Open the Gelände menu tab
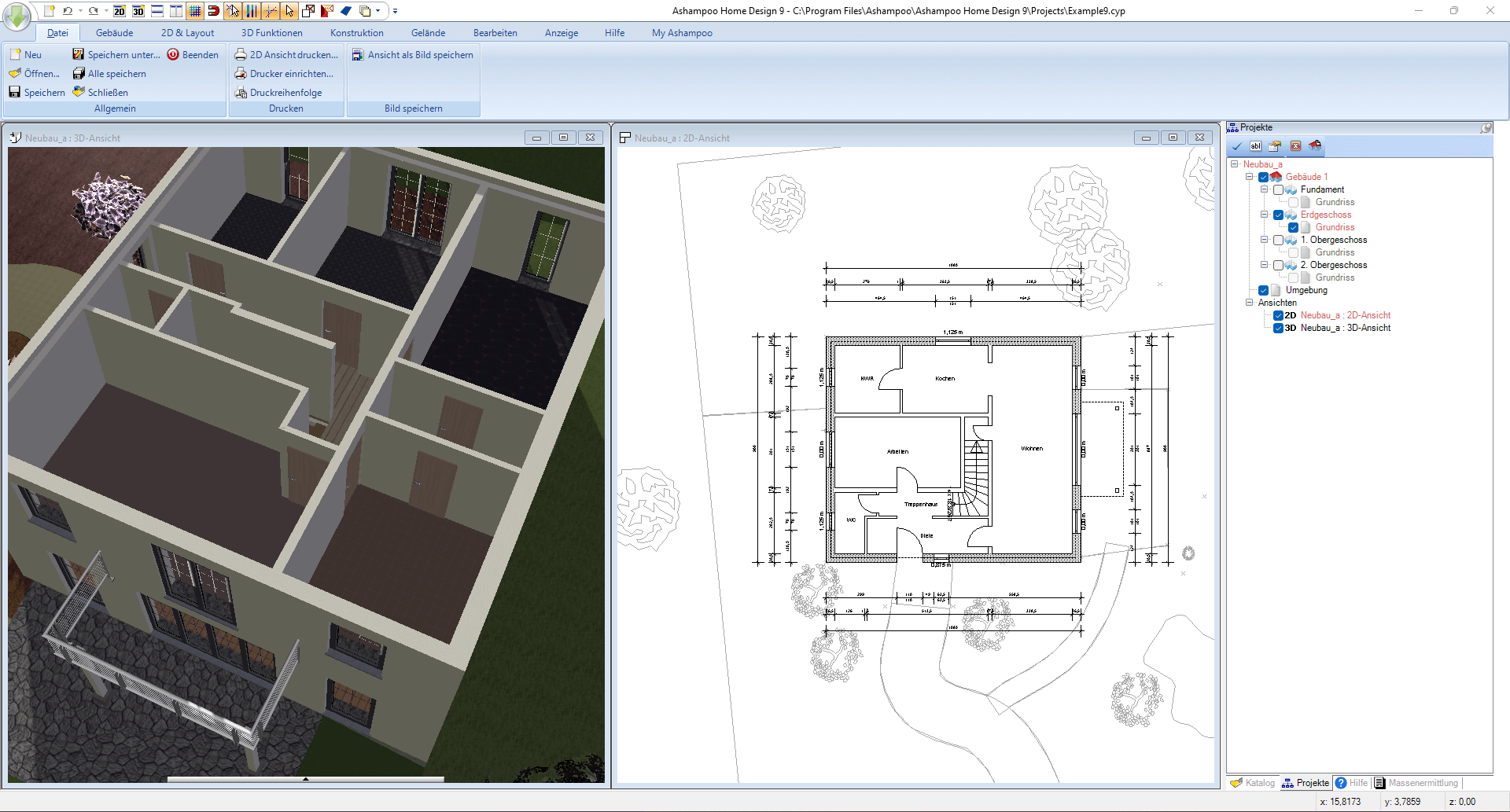 pos(428,32)
